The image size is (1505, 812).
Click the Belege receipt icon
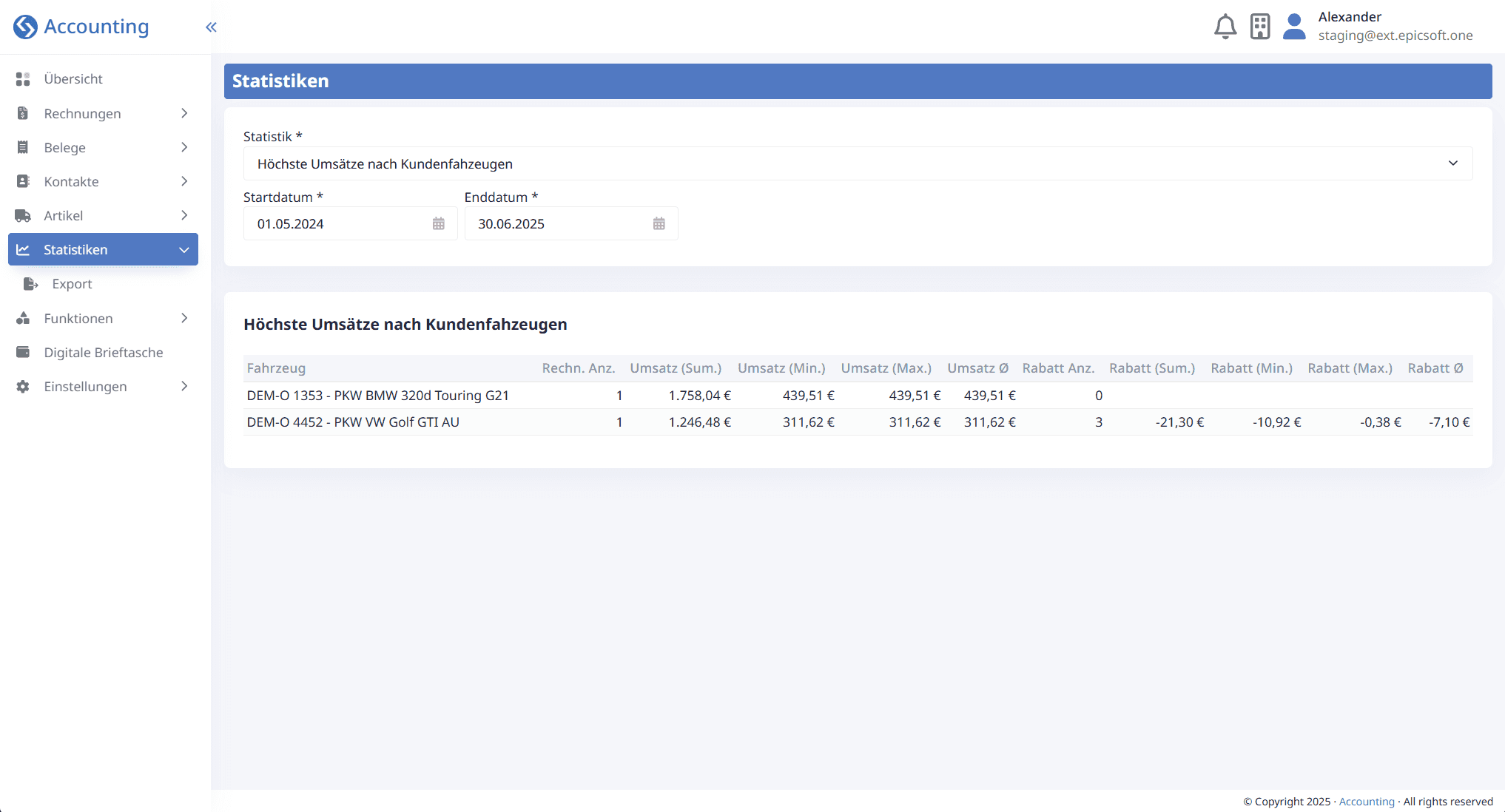[23, 147]
